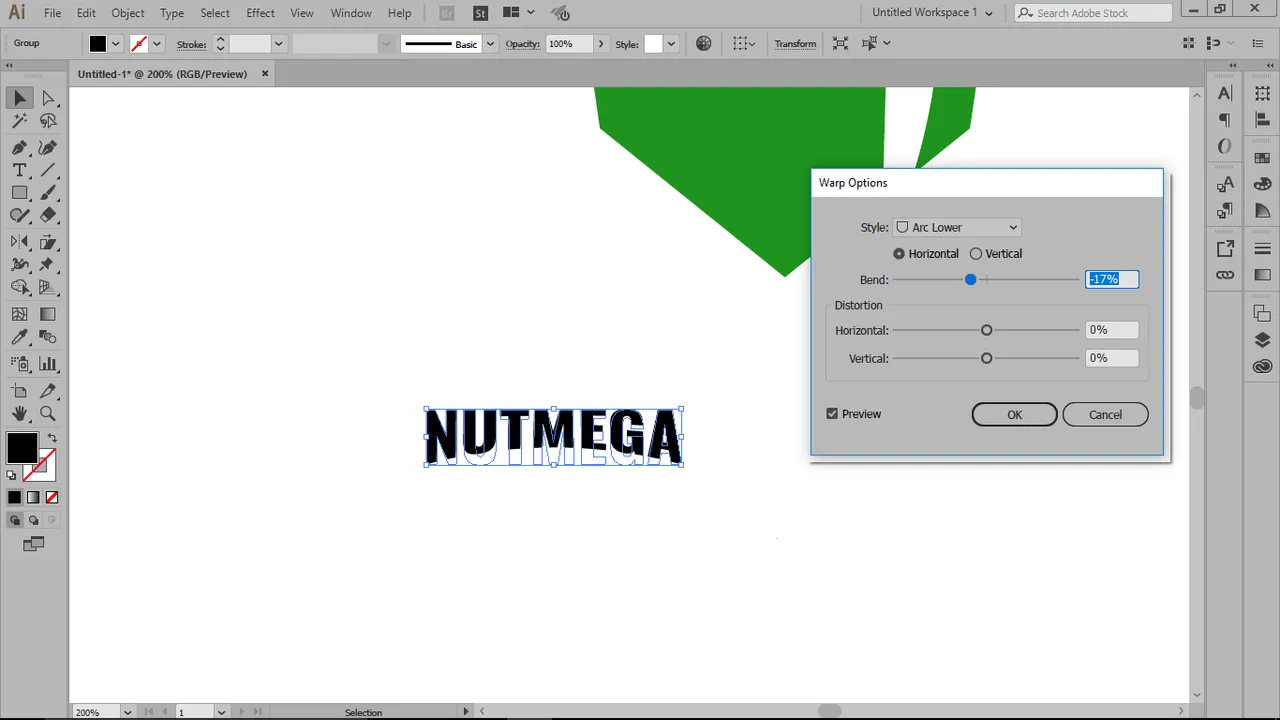This screenshot has width=1280, height=720.
Task: Select the Puppet Warp pin tool
Action: tap(48, 265)
